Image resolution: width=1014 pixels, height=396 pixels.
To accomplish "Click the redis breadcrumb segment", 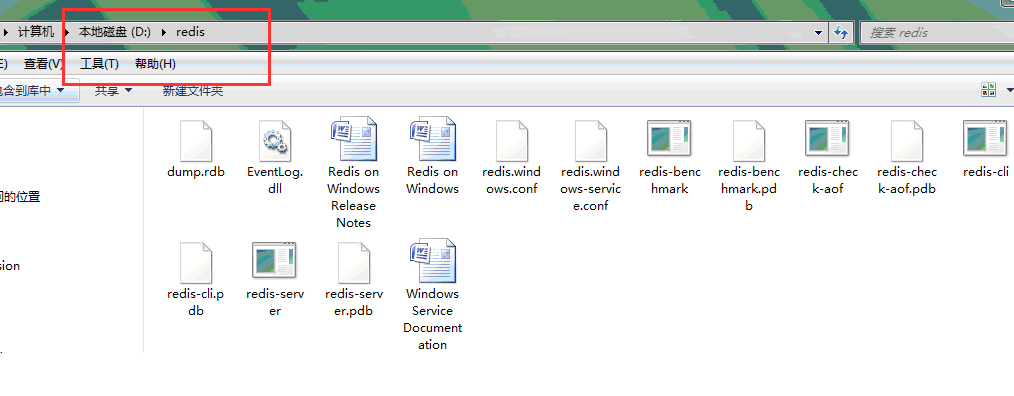I will [x=190, y=32].
